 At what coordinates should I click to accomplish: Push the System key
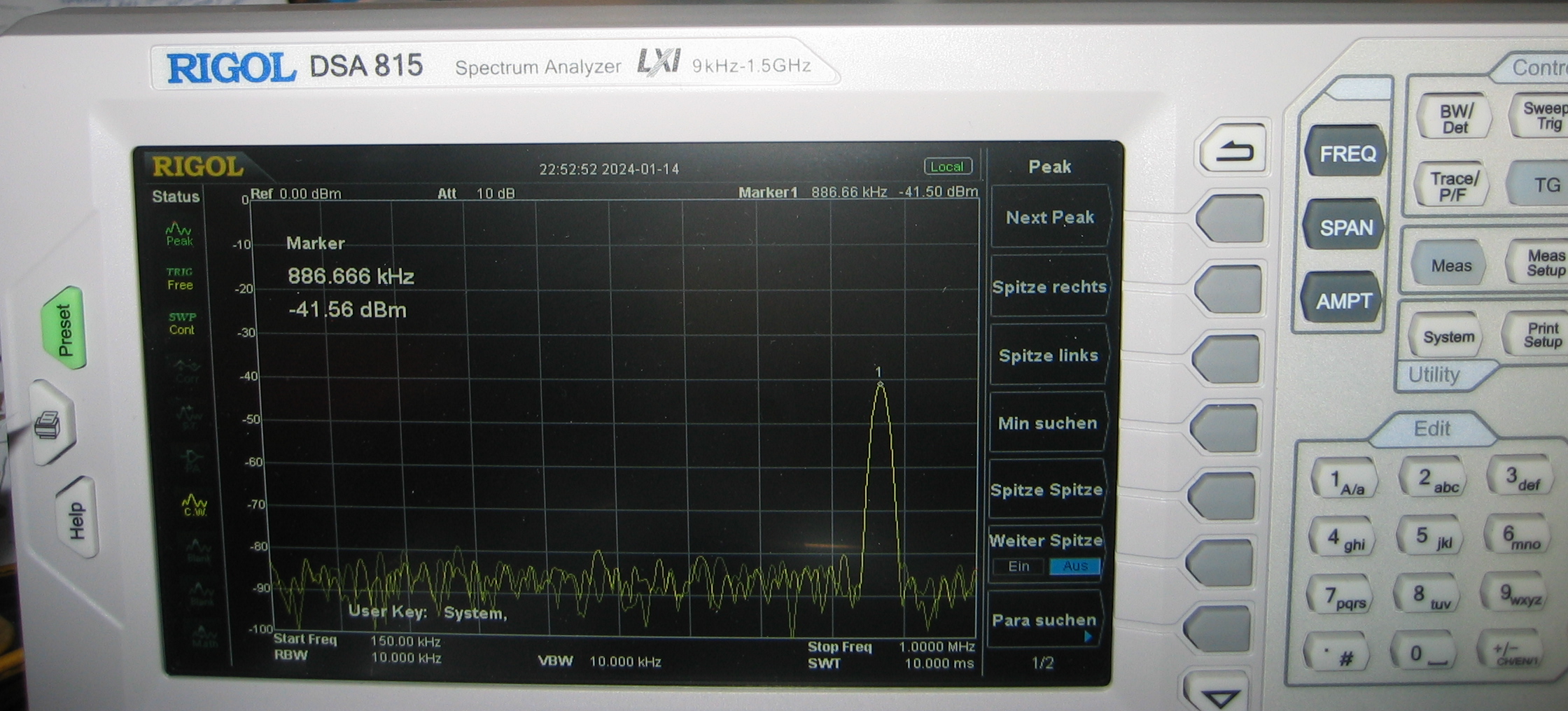[x=1447, y=337]
